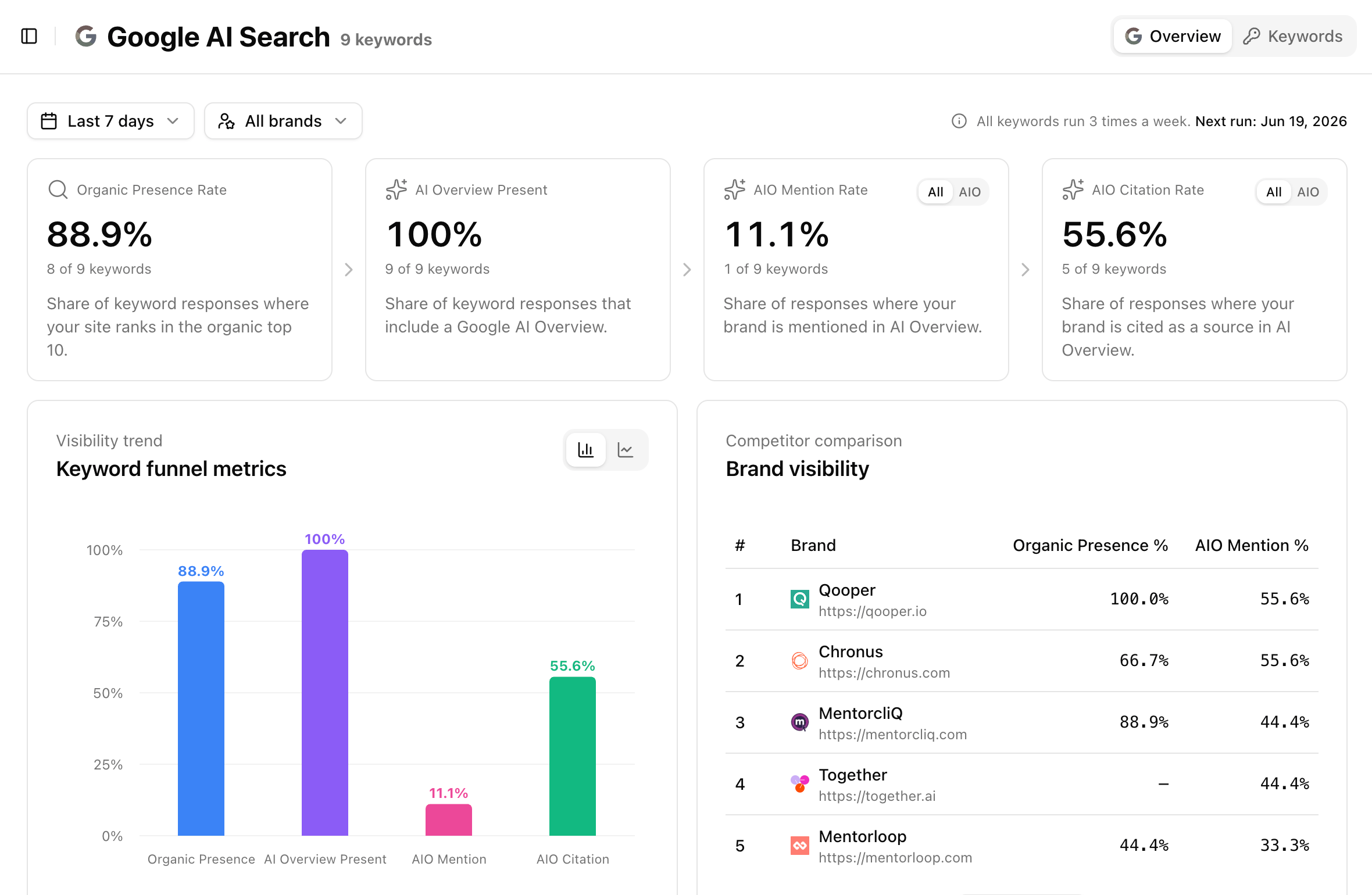Open the https://qooper.io link

pos(873,611)
